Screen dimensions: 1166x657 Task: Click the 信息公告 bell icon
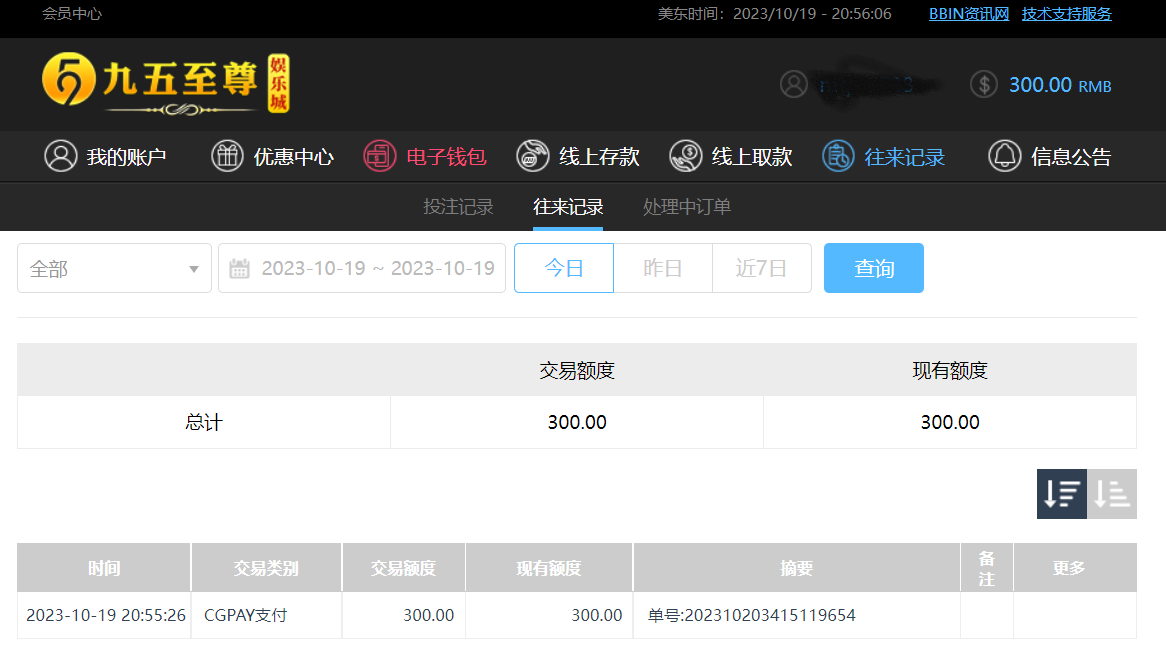(x=1005, y=156)
